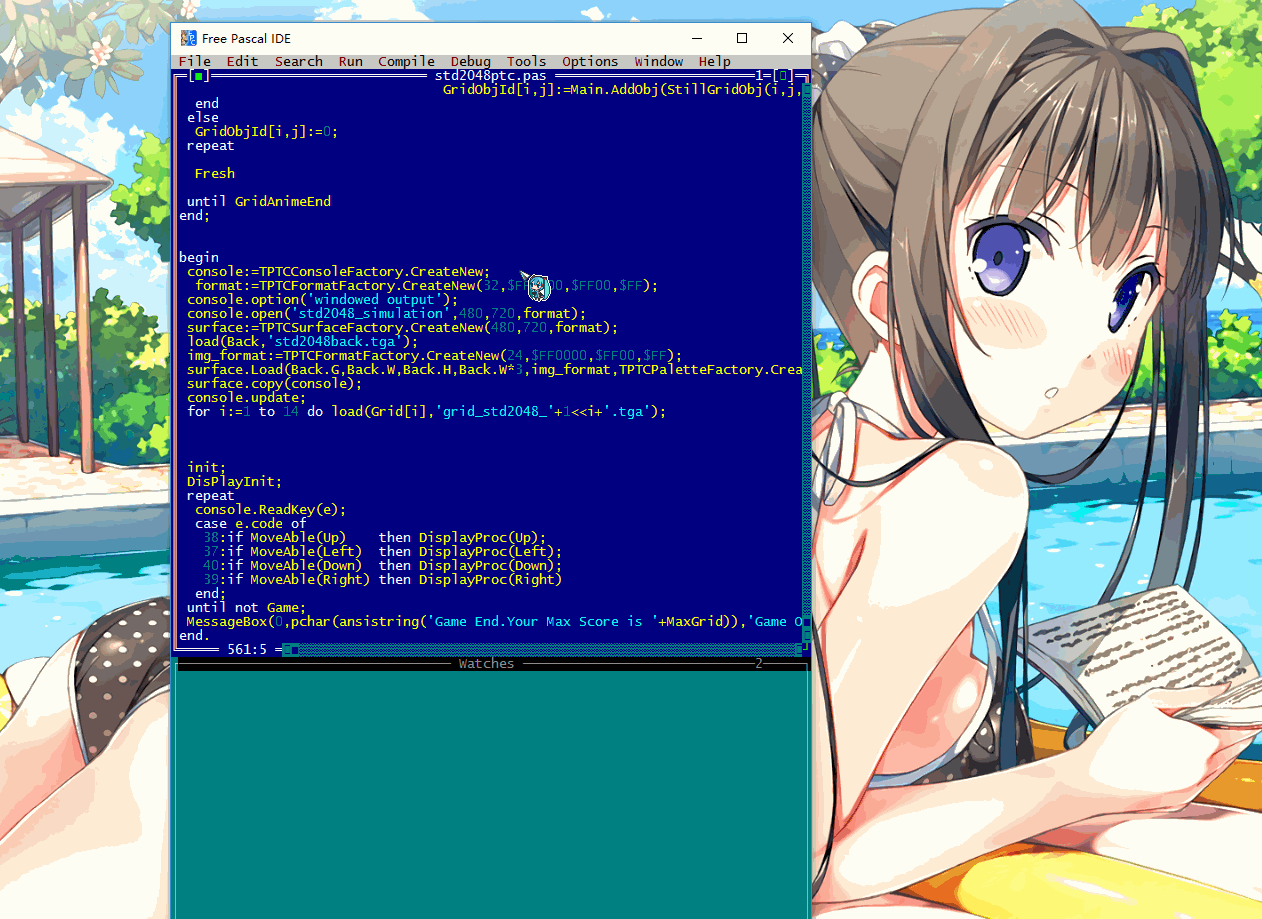
Task: Click 'surface:=TPTCSurfaceFactory.CreateNew' line
Action: (402, 327)
